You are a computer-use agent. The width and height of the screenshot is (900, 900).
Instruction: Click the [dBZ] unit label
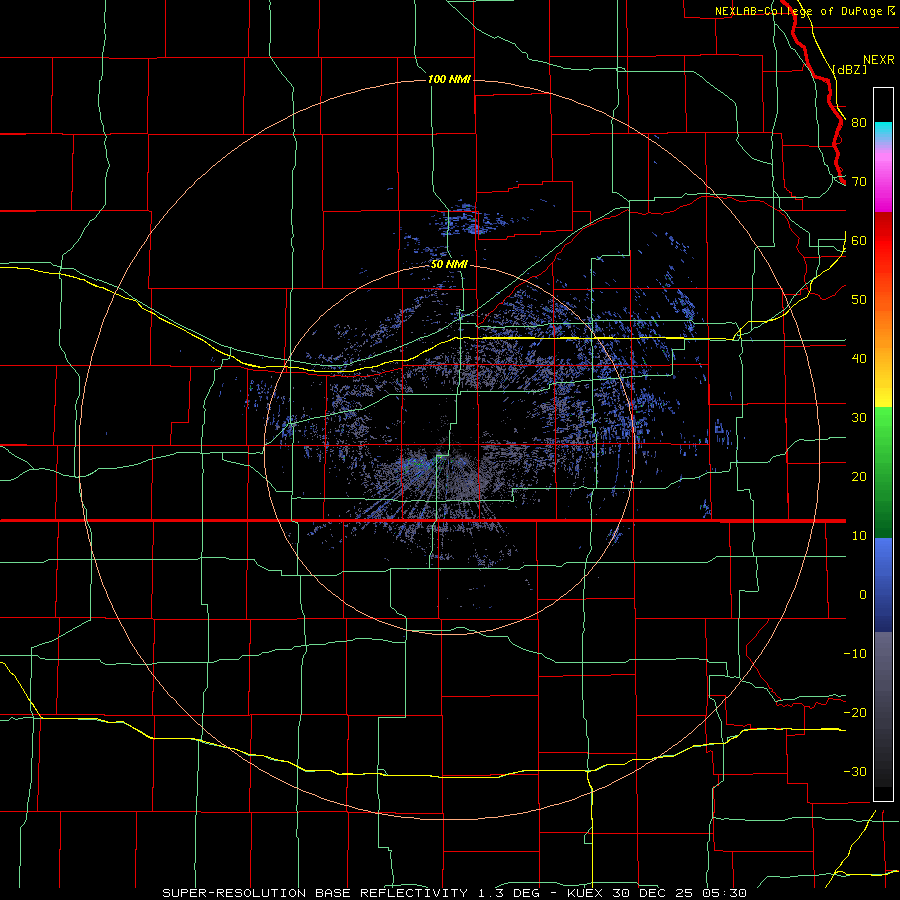[x=850, y=69]
